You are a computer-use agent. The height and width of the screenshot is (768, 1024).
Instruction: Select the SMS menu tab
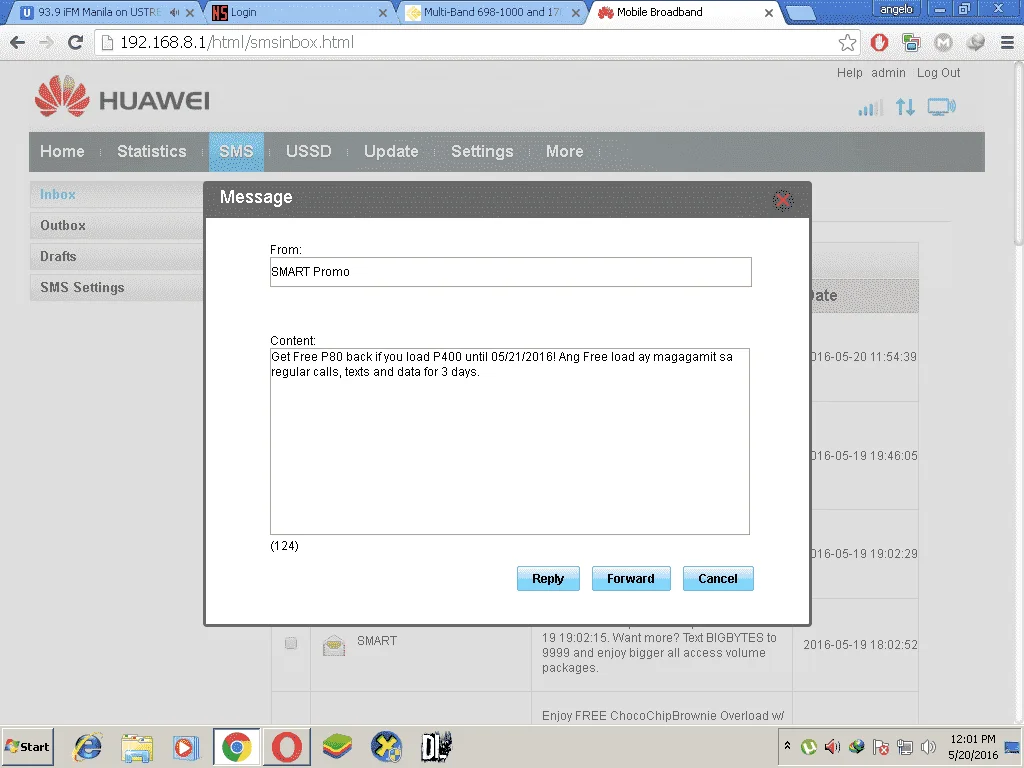[236, 152]
